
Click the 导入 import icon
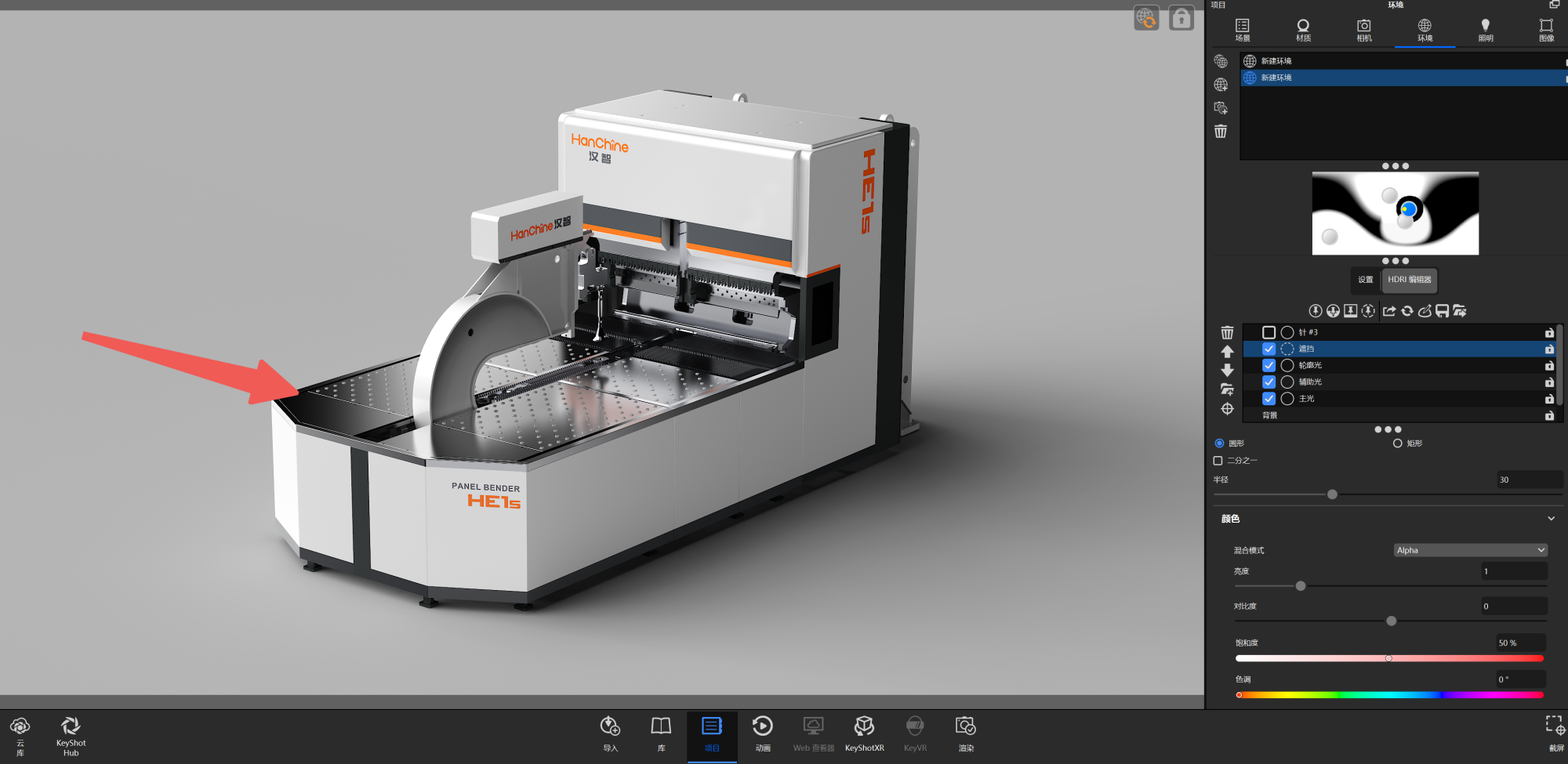(x=610, y=733)
